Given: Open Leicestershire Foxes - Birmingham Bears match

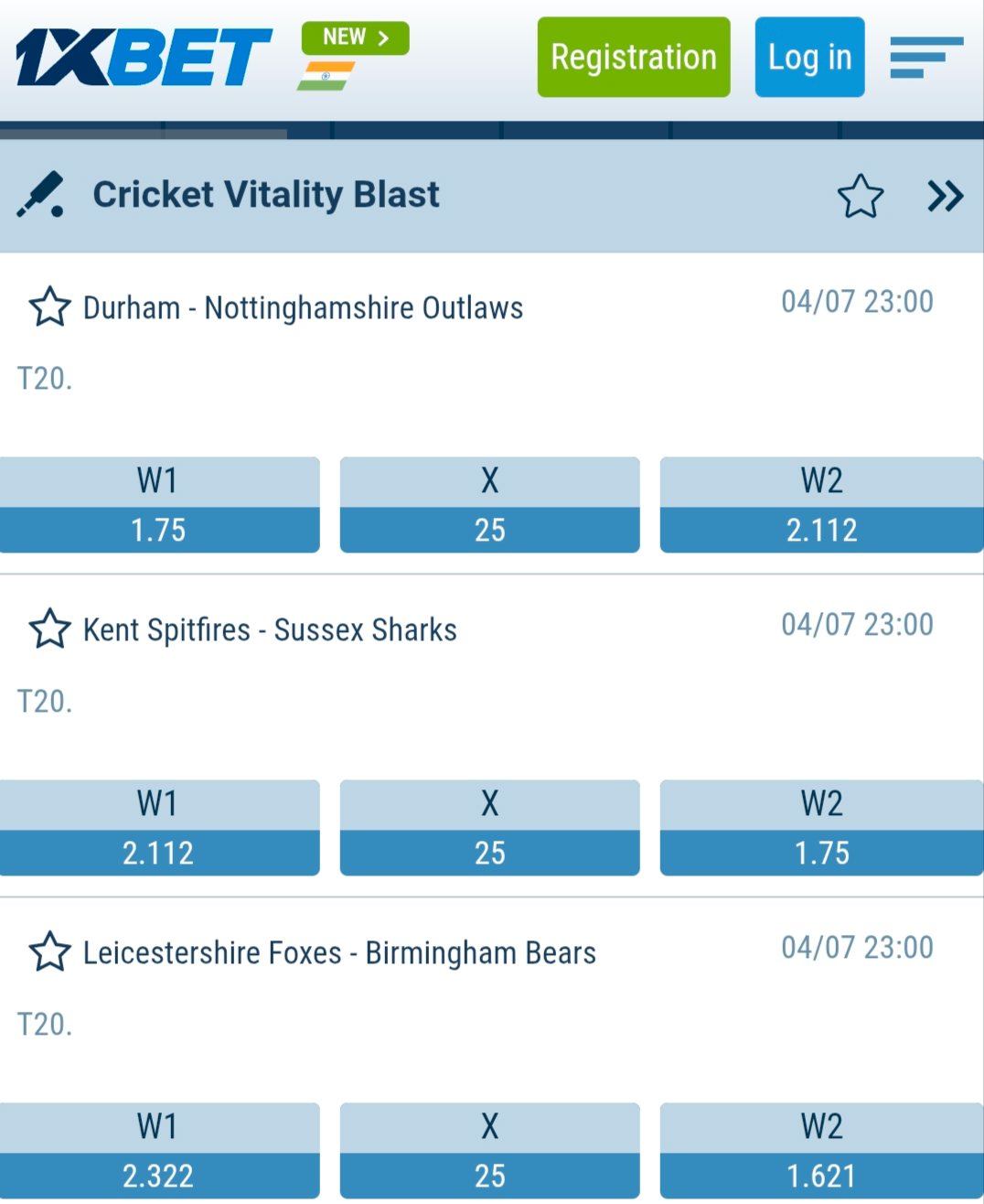Looking at the screenshot, I should point(339,953).
